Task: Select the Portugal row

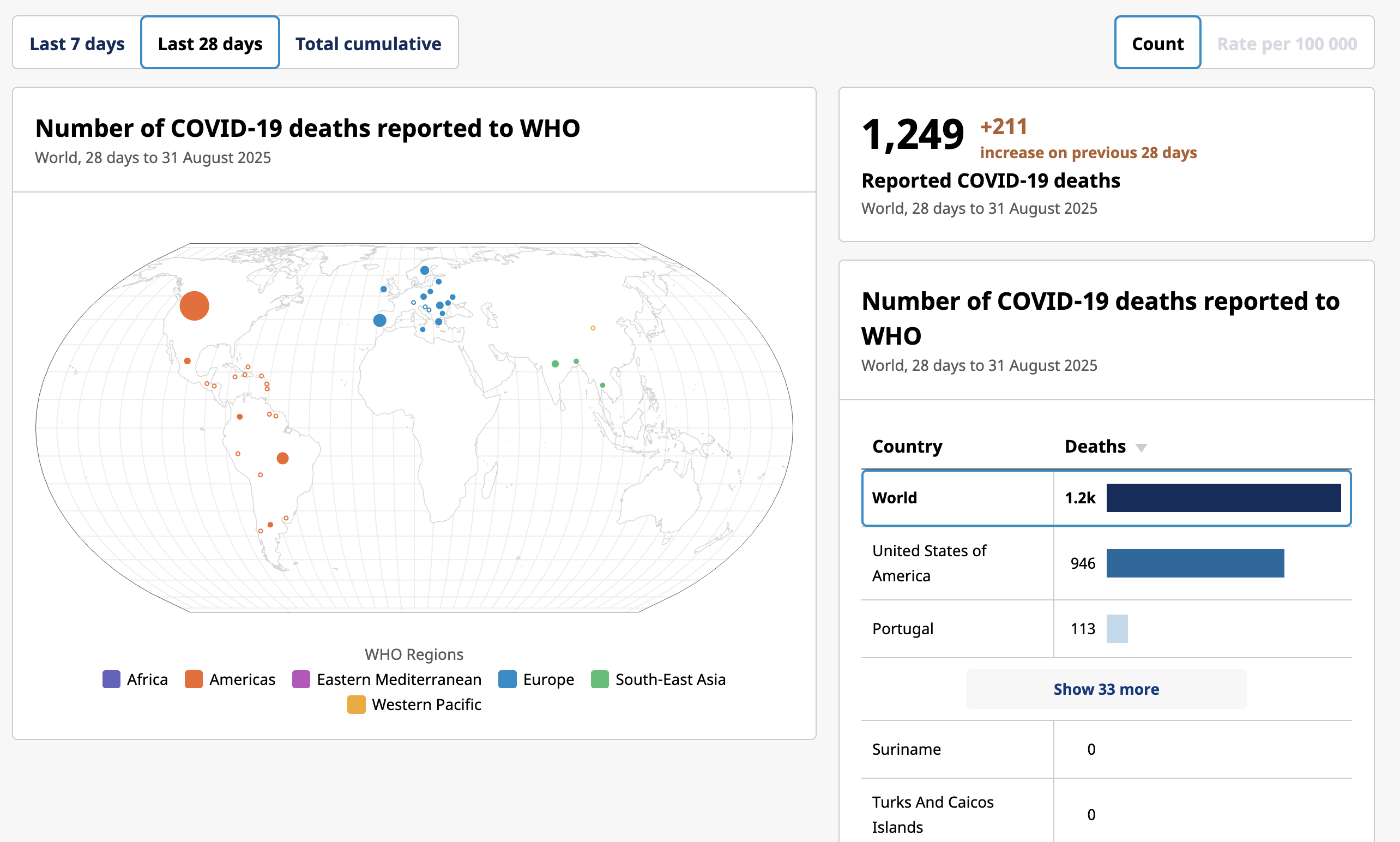Action: pos(1106,629)
